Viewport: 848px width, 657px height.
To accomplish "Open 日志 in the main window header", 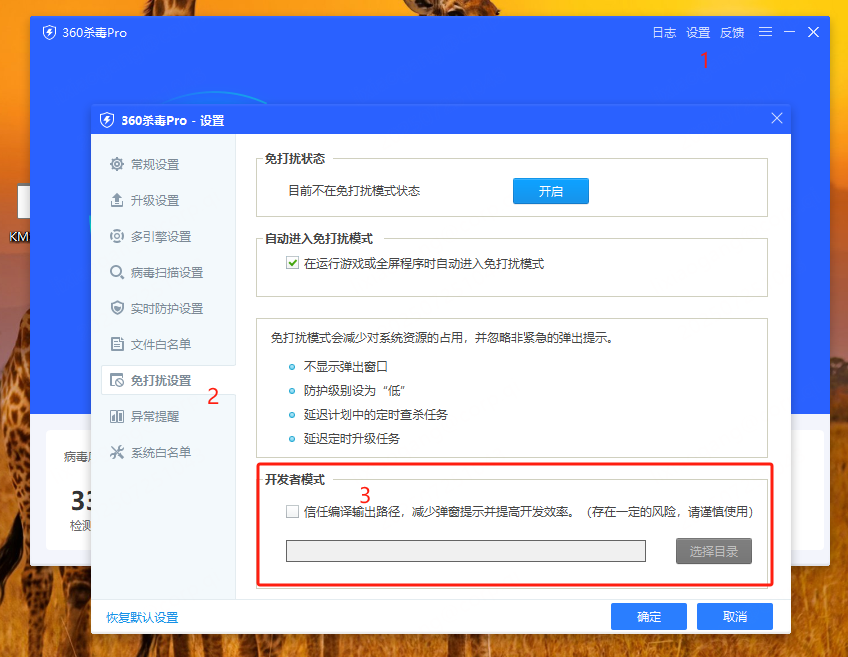I will pyautogui.click(x=664, y=32).
